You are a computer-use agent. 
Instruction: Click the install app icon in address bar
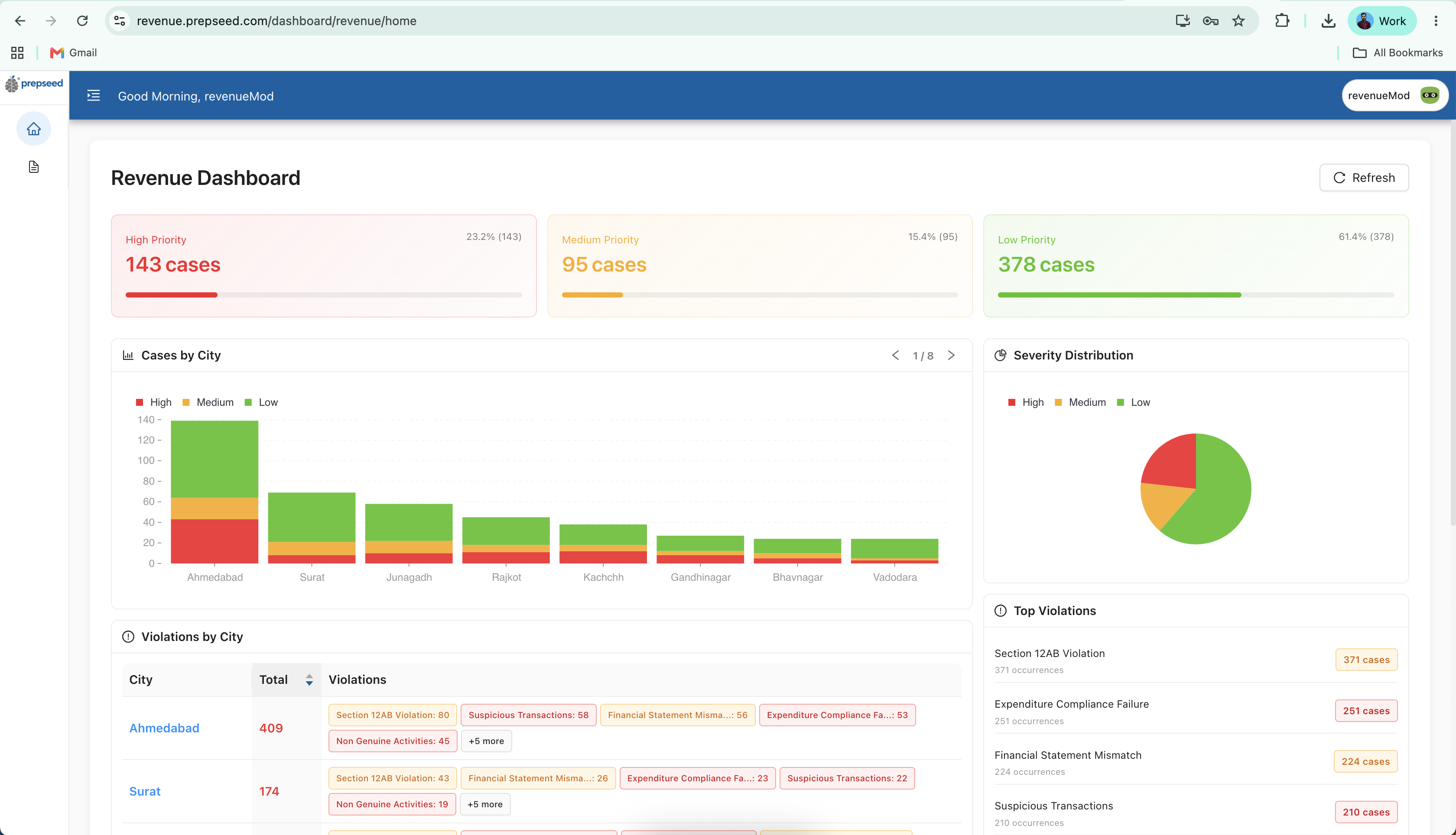point(1183,21)
